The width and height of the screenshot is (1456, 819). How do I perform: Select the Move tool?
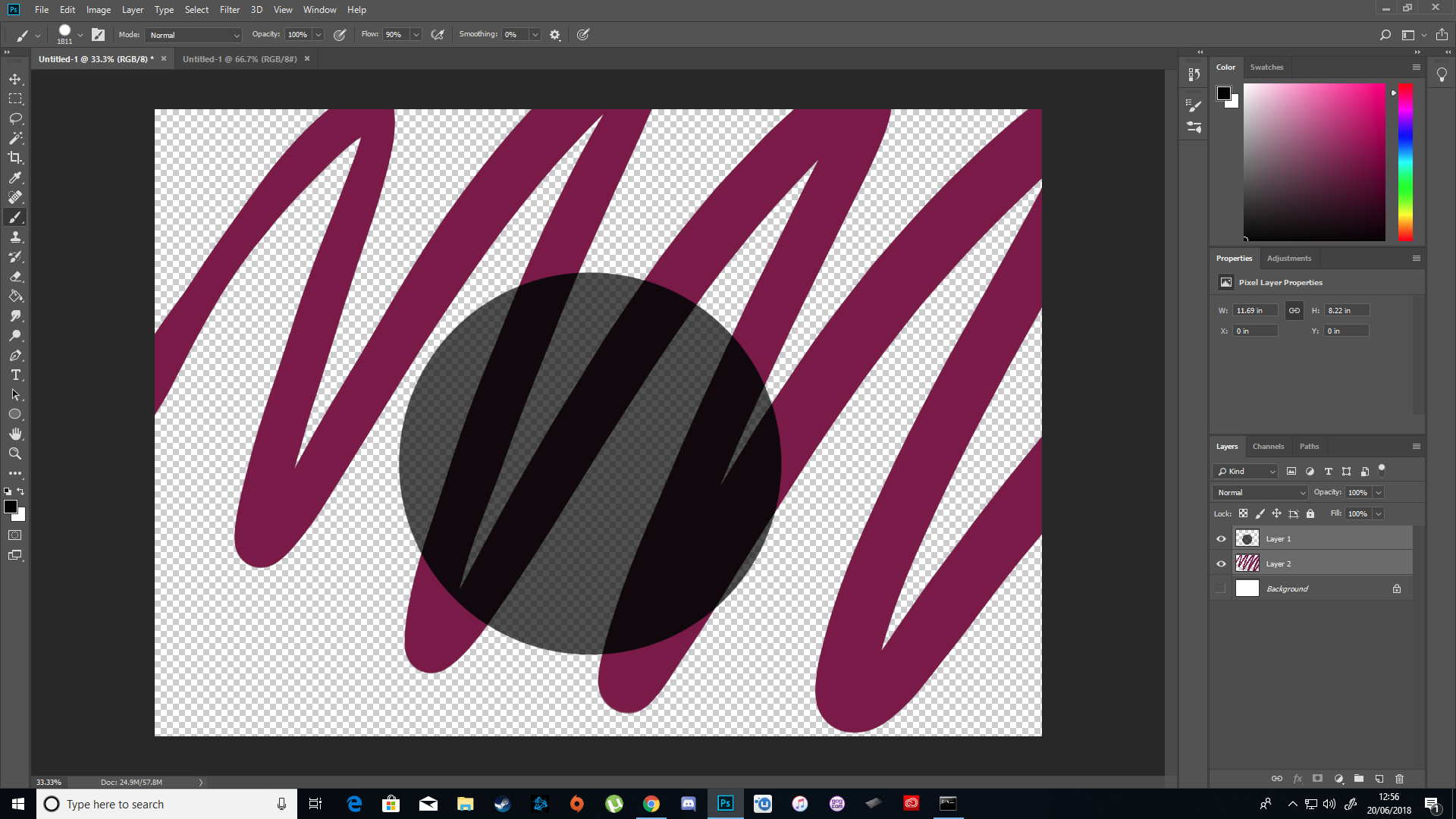point(15,78)
